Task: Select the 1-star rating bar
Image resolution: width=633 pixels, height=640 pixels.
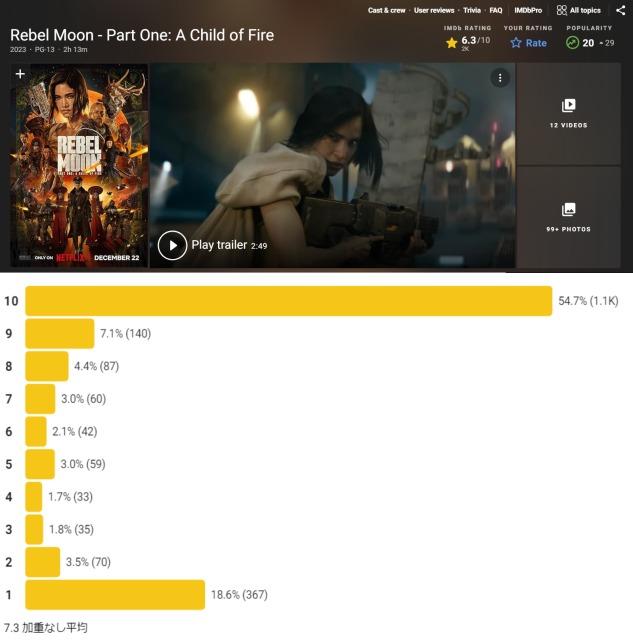Action: [114, 595]
